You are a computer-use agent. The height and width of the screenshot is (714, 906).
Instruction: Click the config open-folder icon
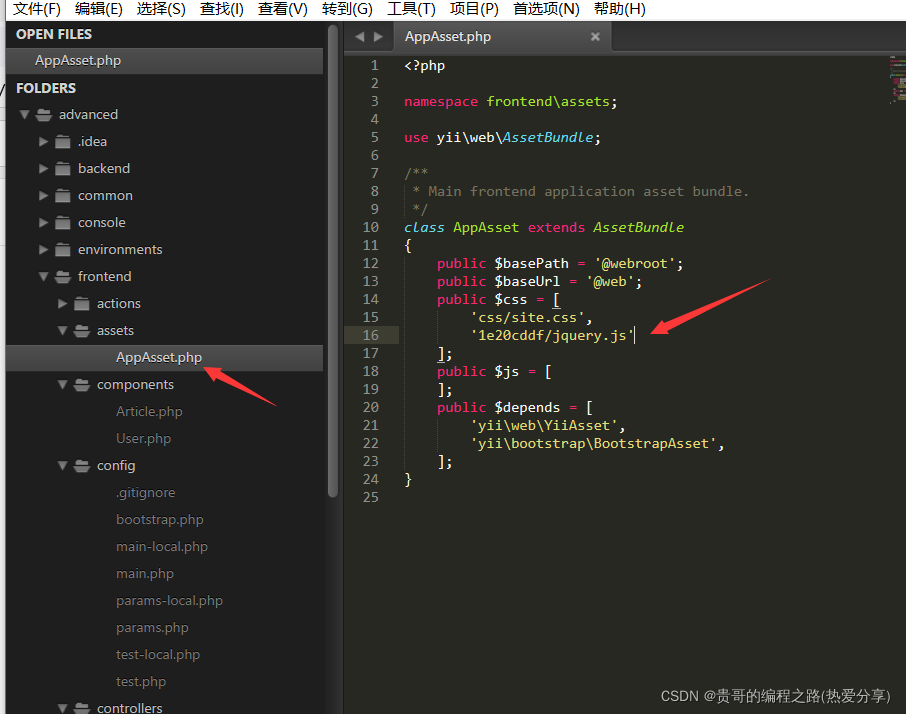pyautogui.click(x=81, y=466)
